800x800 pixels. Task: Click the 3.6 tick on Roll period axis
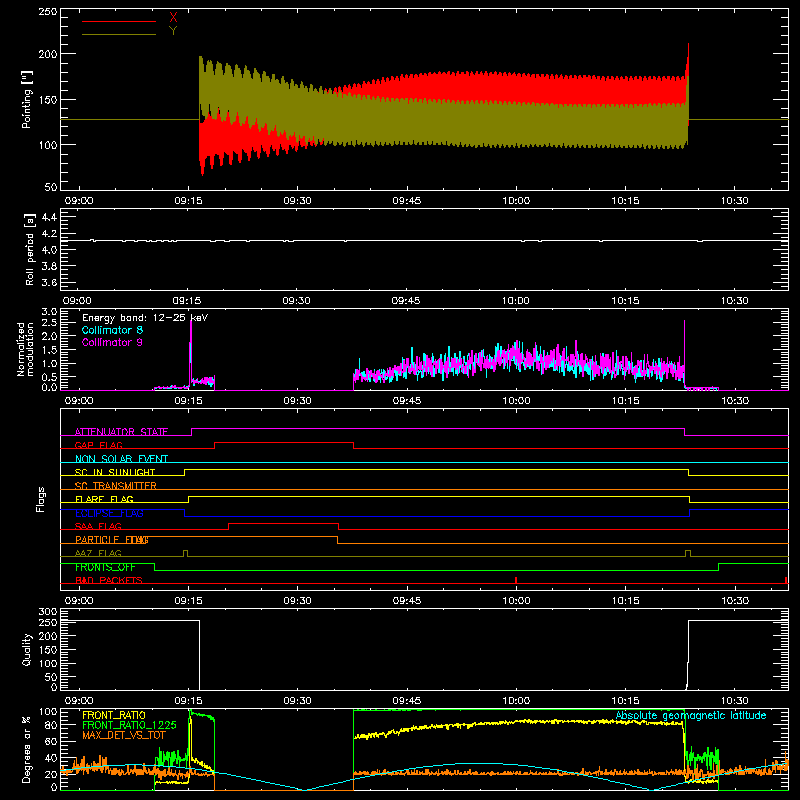pos(49,283)
